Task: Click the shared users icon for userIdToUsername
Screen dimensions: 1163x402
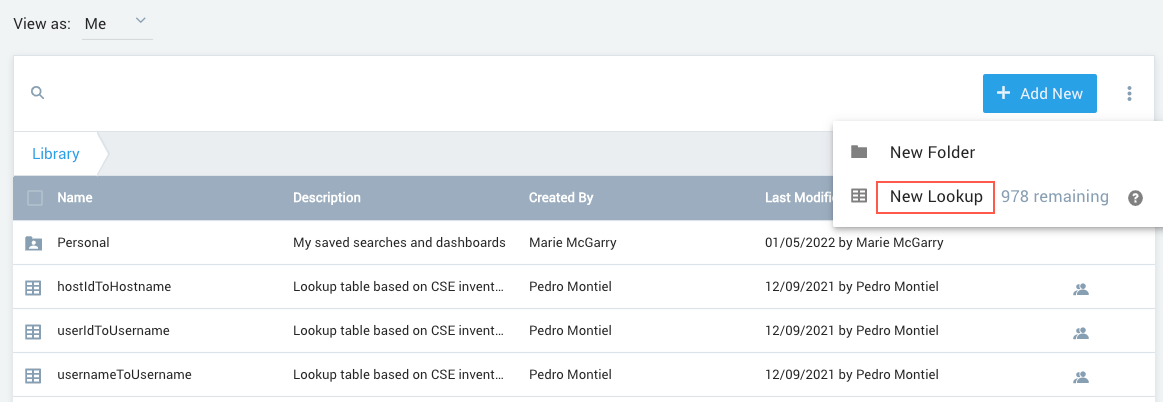Action: [1080, 333]
